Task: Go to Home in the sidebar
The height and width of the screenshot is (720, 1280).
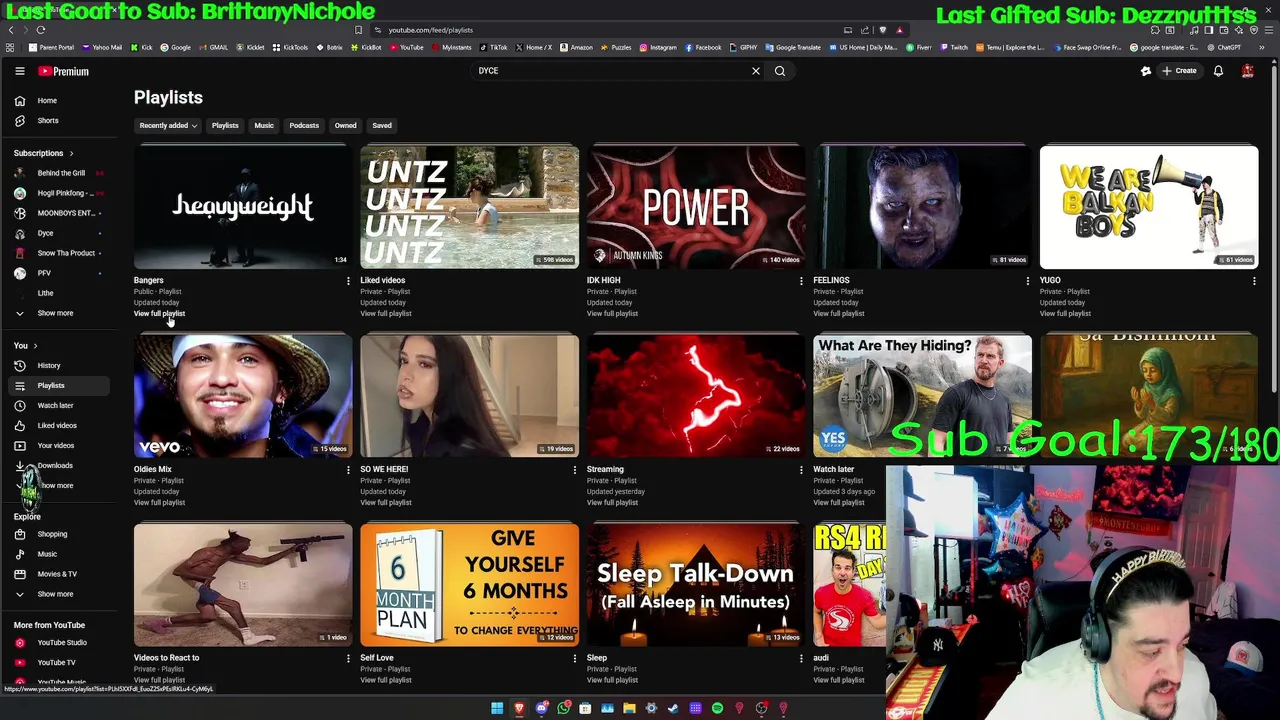Action: click(47, 100)
